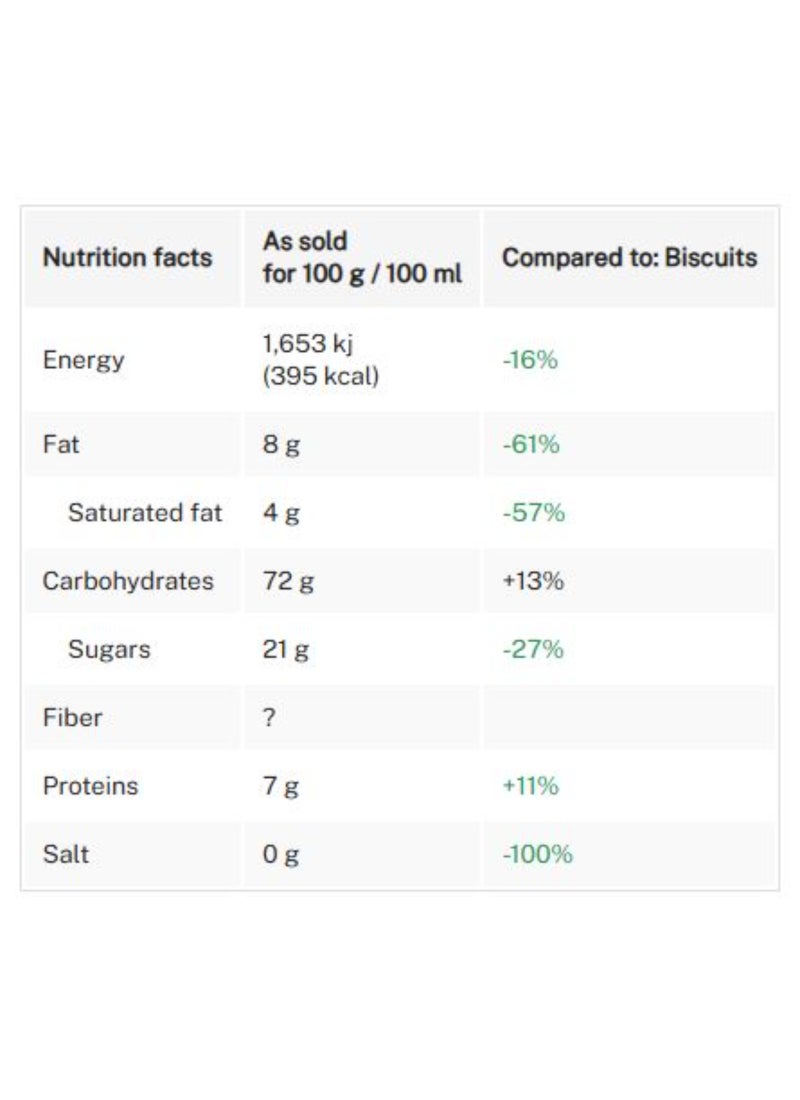800x1100 pixels.
Task: Select the Proteins row label
Action: pos(90,786)
